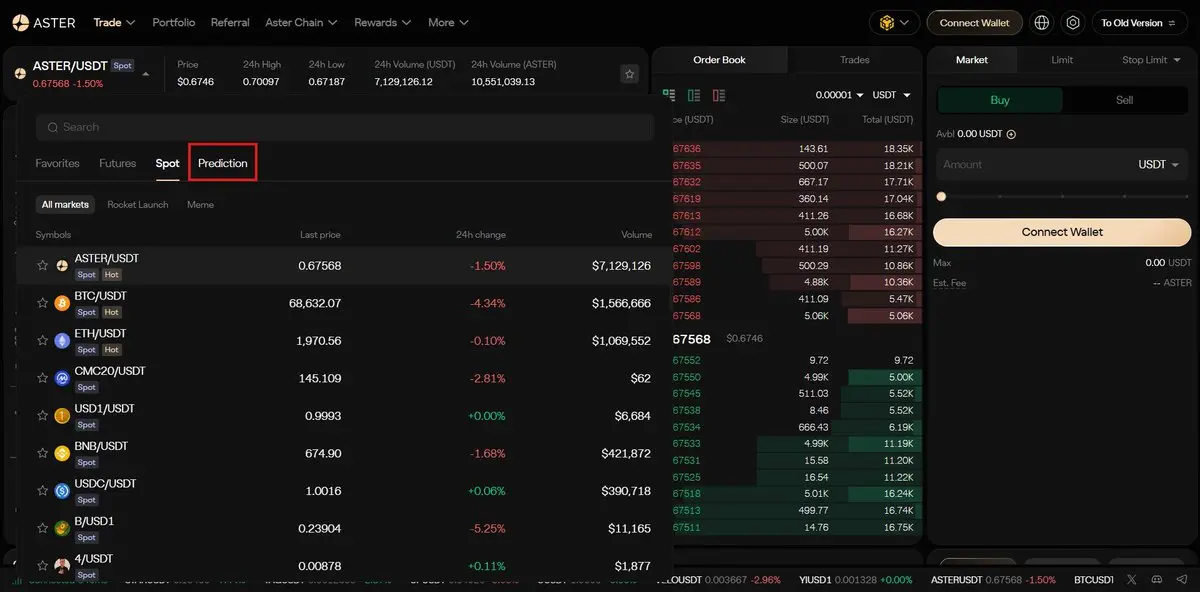
Task: Click the amount percentage slider handle
Action: pos(941,197)
